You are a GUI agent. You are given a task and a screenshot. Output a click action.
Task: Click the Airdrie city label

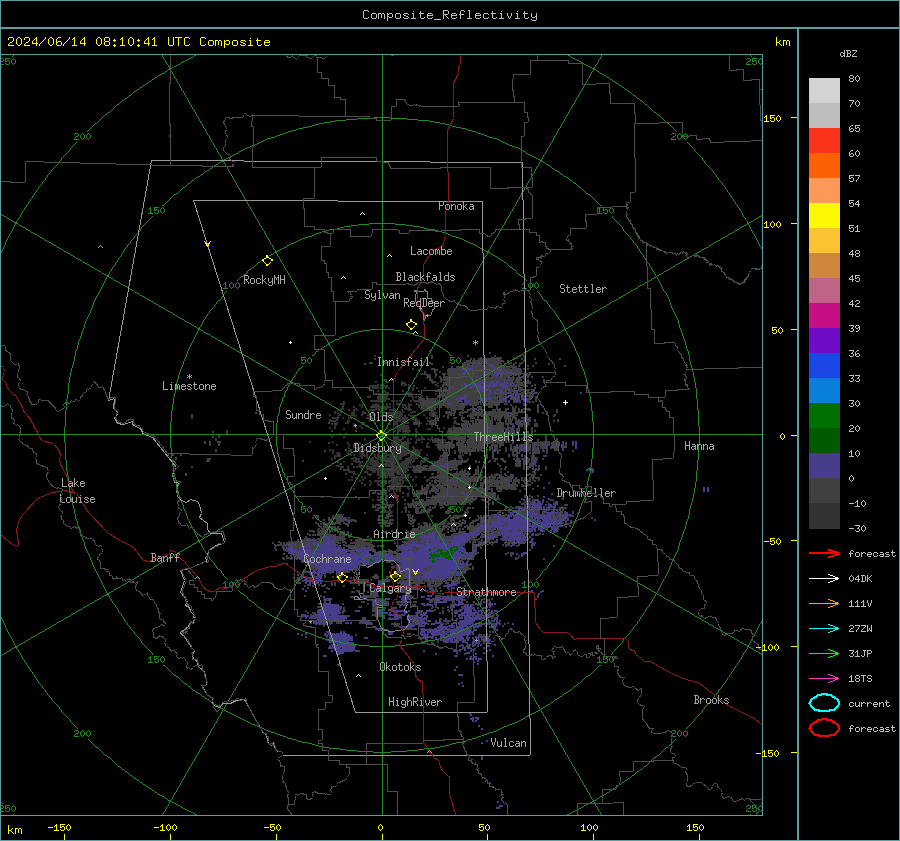tap(394, 534)
